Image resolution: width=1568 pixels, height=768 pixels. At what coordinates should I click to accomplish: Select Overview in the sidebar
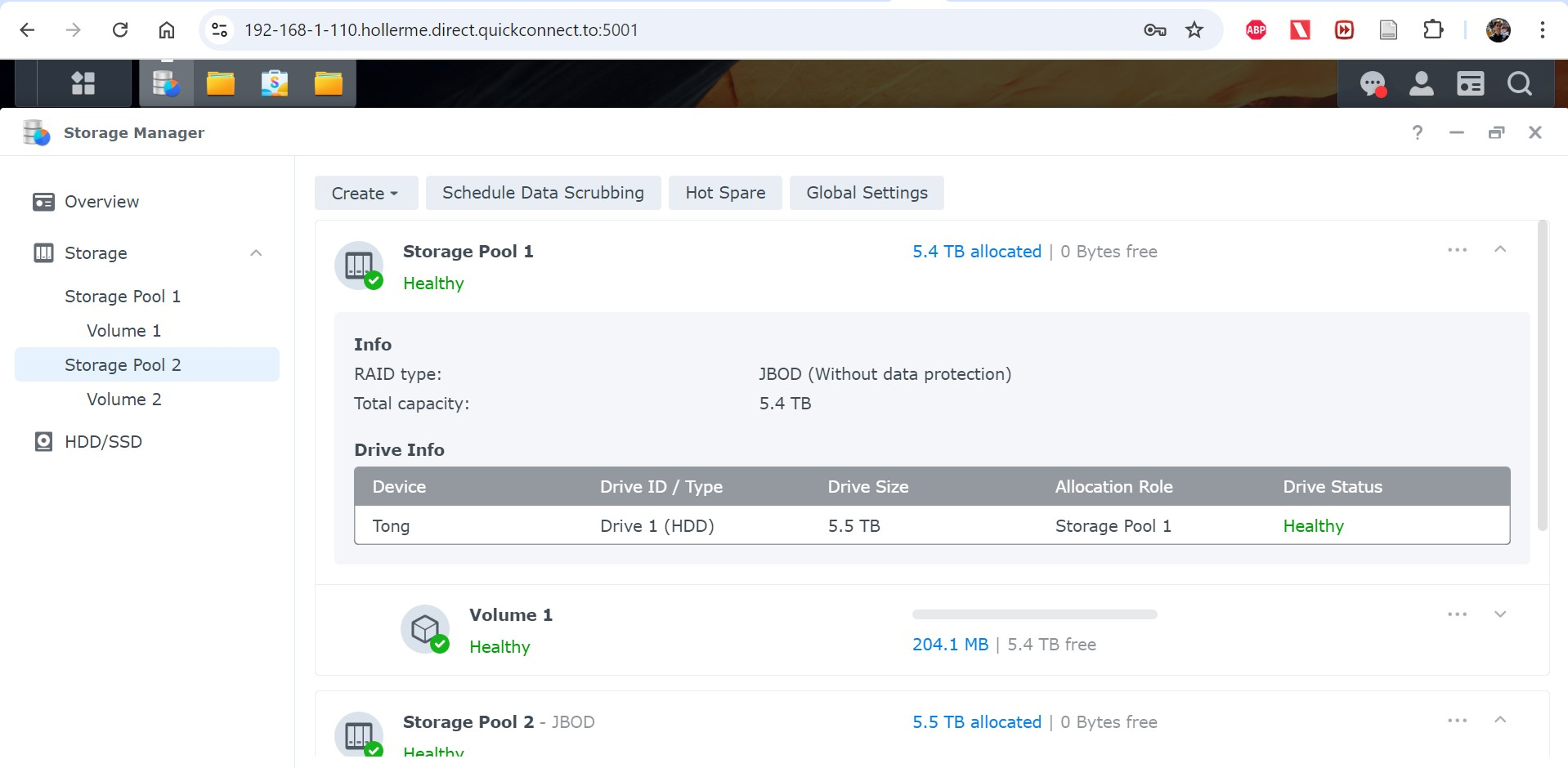click(101, 202)
